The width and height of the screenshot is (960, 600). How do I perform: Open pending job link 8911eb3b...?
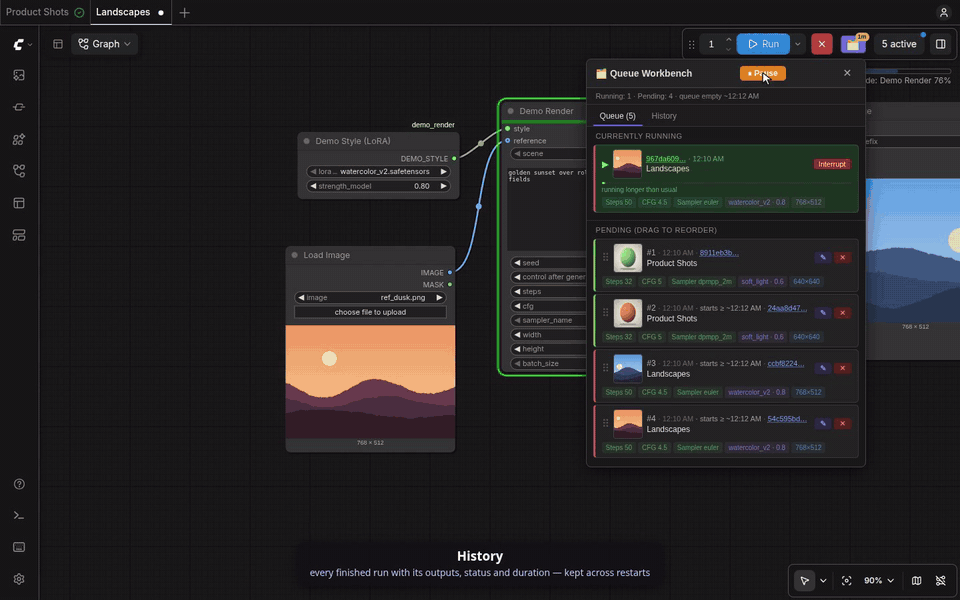[x=719, y=252]
